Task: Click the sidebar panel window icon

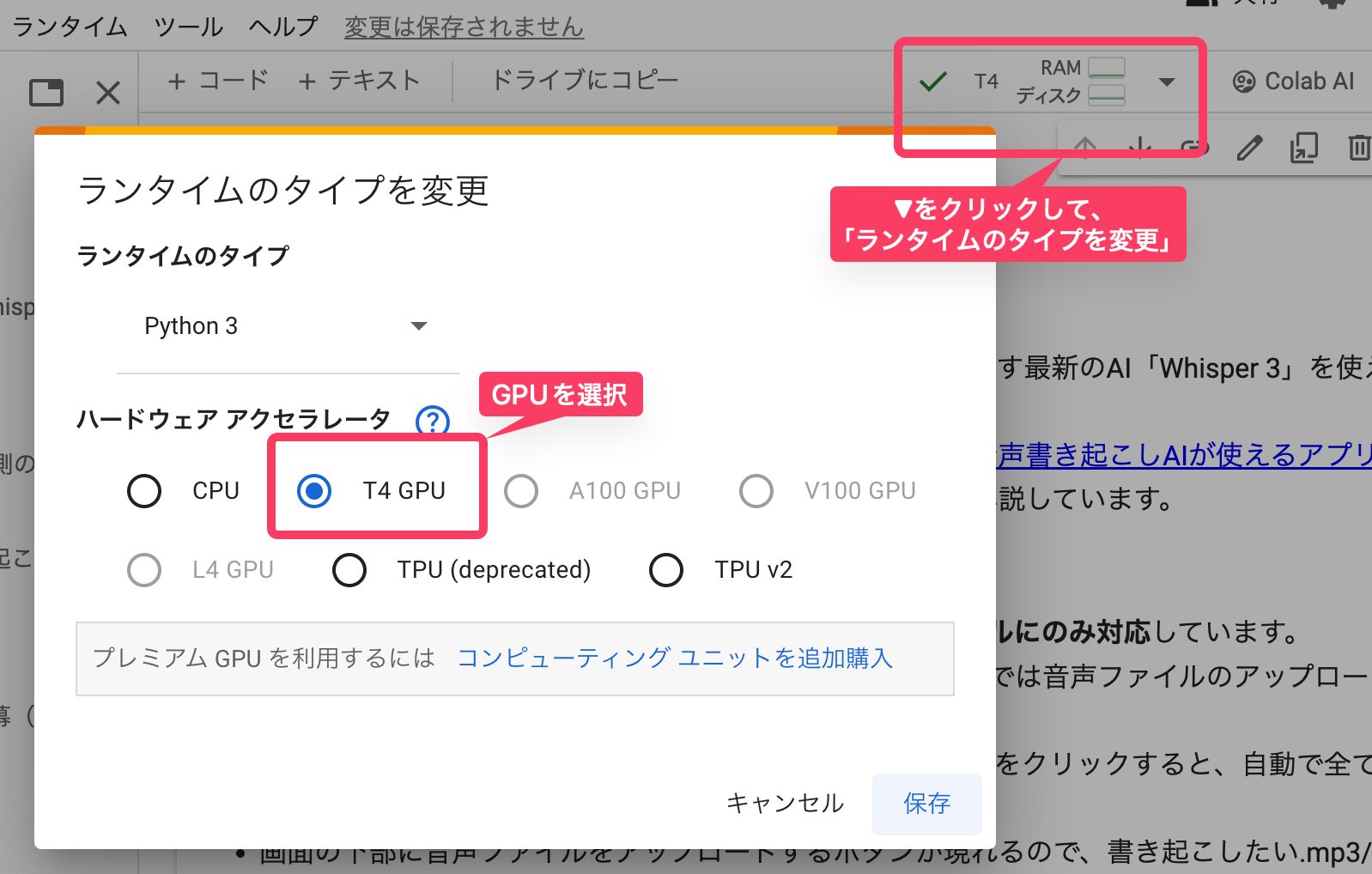Action: [46, 92]
